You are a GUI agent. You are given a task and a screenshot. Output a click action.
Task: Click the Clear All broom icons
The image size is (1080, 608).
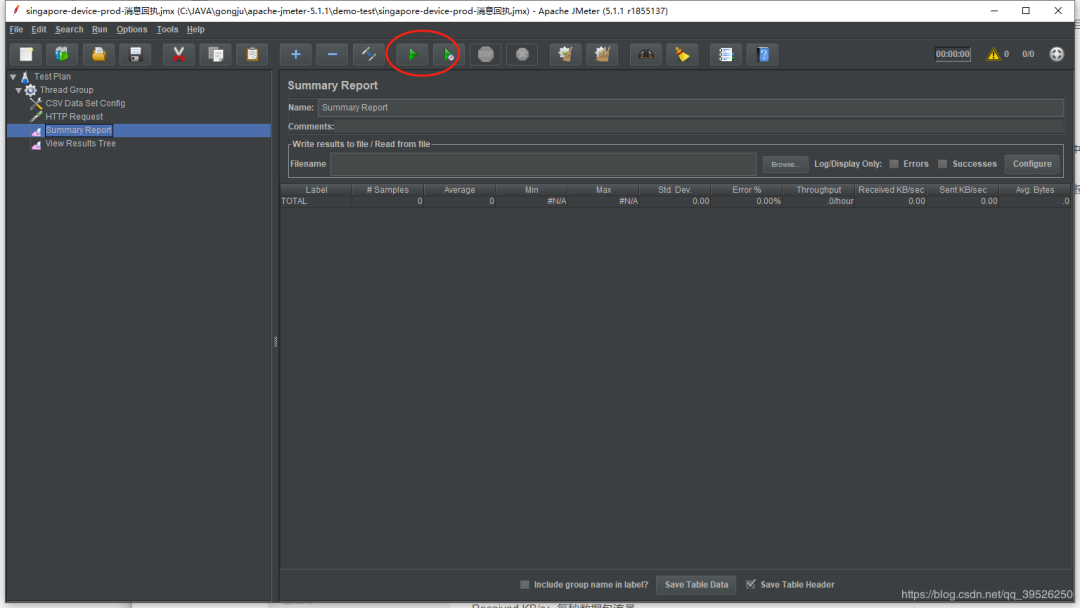[602, 54]
